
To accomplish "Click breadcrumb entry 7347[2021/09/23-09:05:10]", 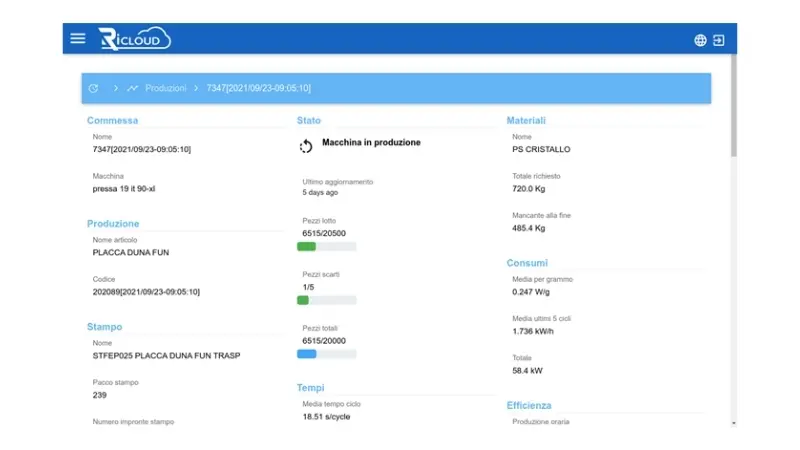I will tap(259, 88).
